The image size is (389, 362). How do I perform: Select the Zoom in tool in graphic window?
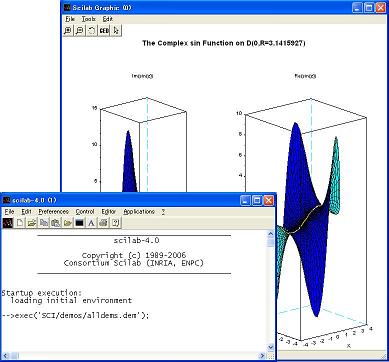click(x=68, y=30)
